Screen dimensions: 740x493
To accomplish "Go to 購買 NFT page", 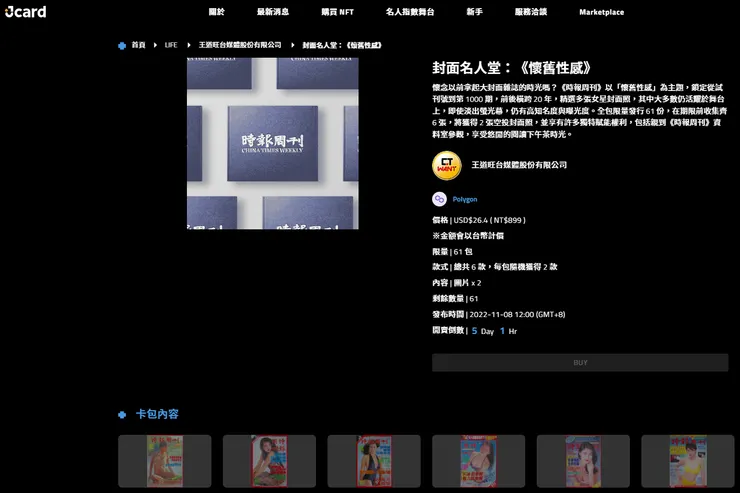I will pyautogui.click(x=337, y=12).
